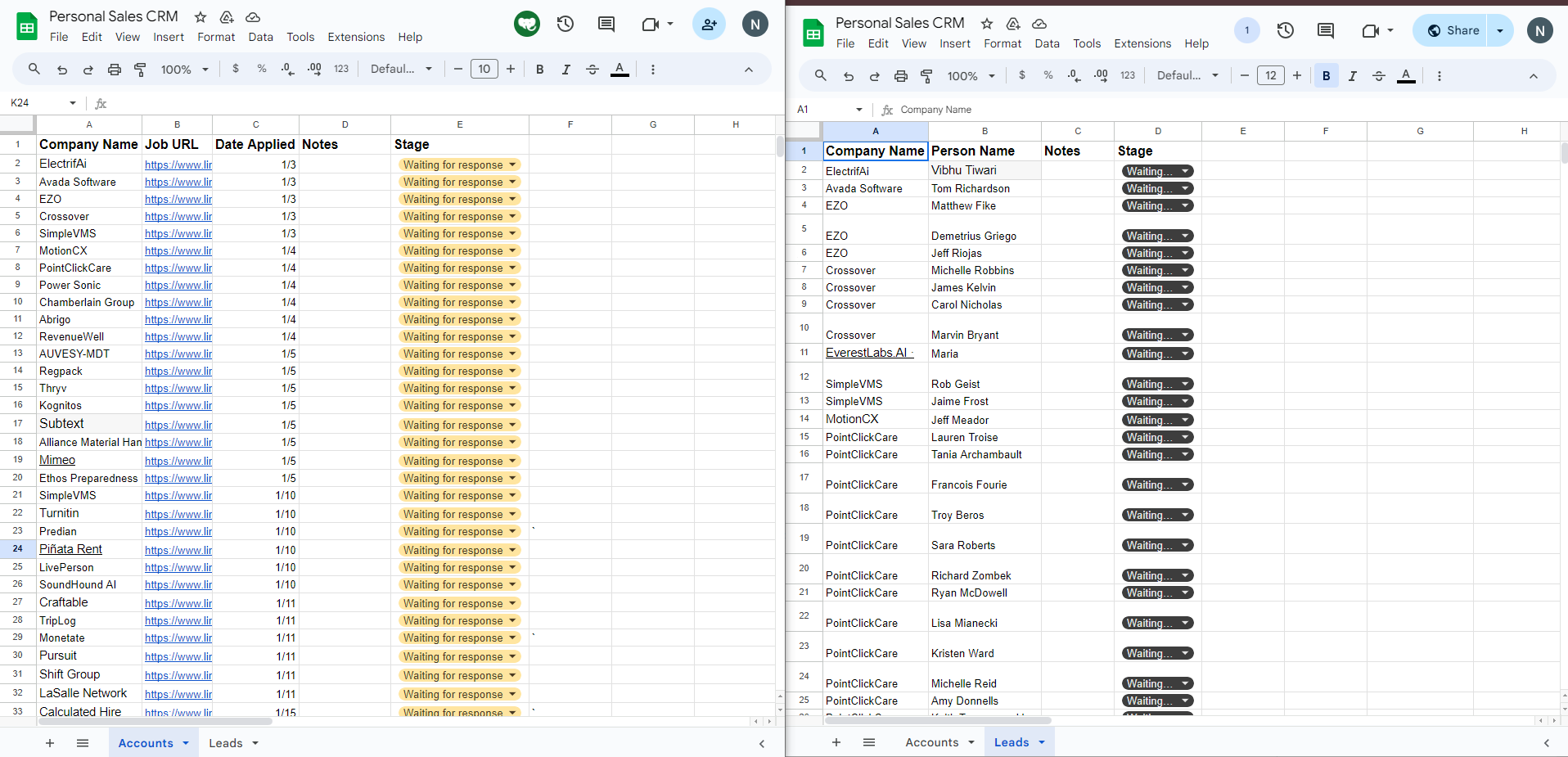This screenshot has width=1568, height=757.
Task: Click the font size field in left toolbar
Action: pyautogui.click(x=484, y=70)
